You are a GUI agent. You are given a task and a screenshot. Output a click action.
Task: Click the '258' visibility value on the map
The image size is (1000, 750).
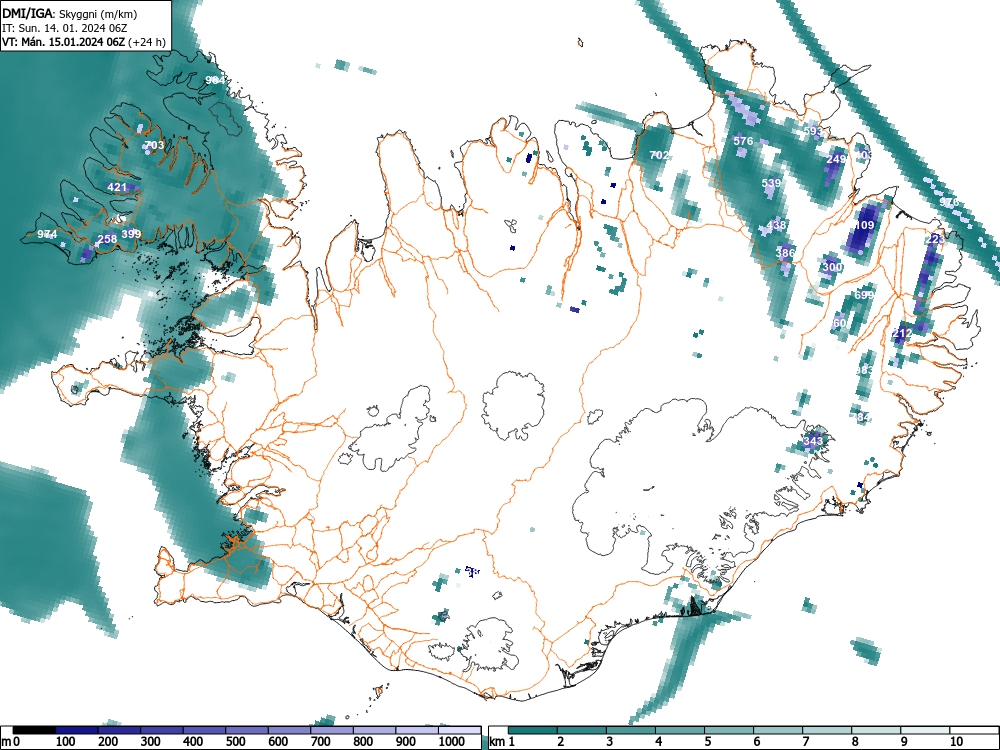tap(107, 239)
